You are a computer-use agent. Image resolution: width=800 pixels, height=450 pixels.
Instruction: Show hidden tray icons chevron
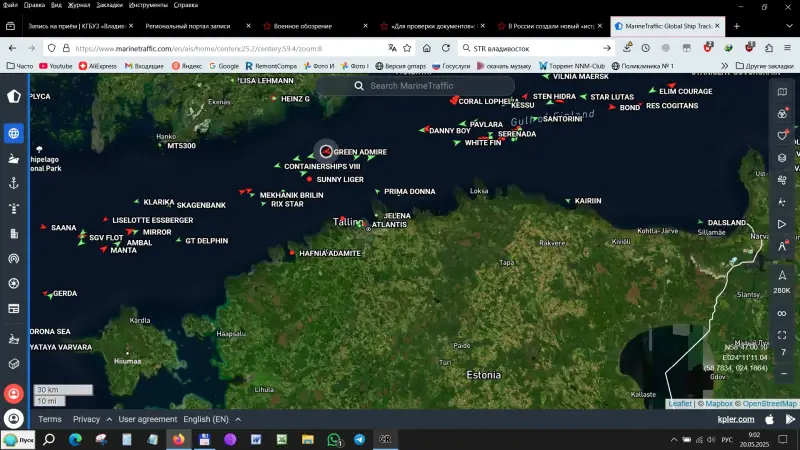(x=674, y=439)
